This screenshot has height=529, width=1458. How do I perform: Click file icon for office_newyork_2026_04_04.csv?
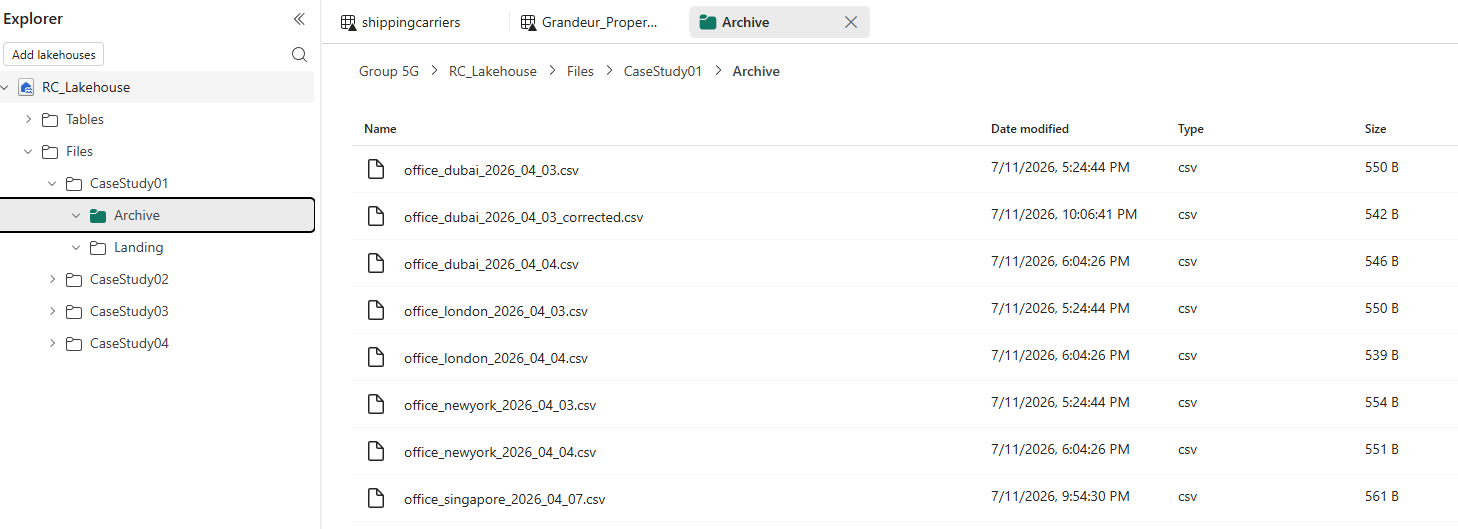click(x=376, y=451)
